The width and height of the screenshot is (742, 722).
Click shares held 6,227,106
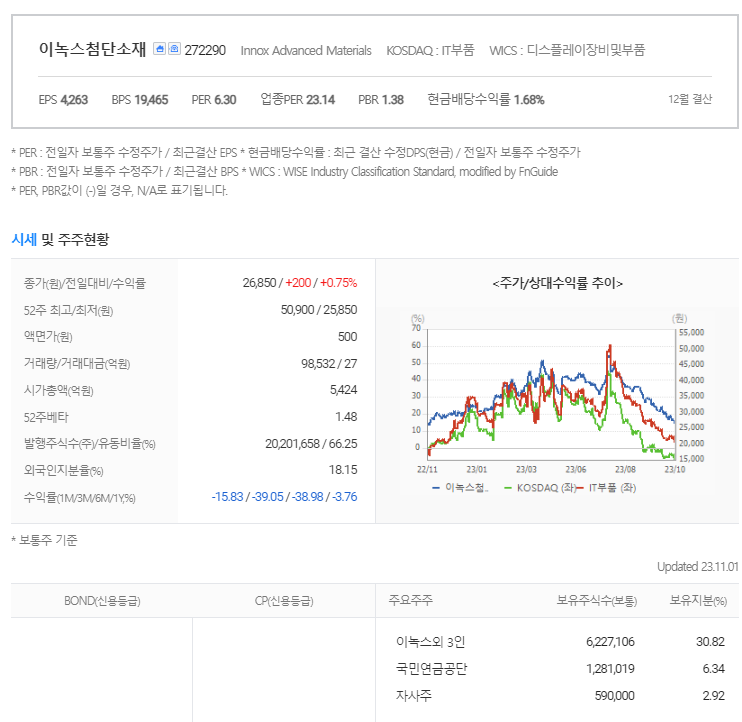(x=610, y=642)
